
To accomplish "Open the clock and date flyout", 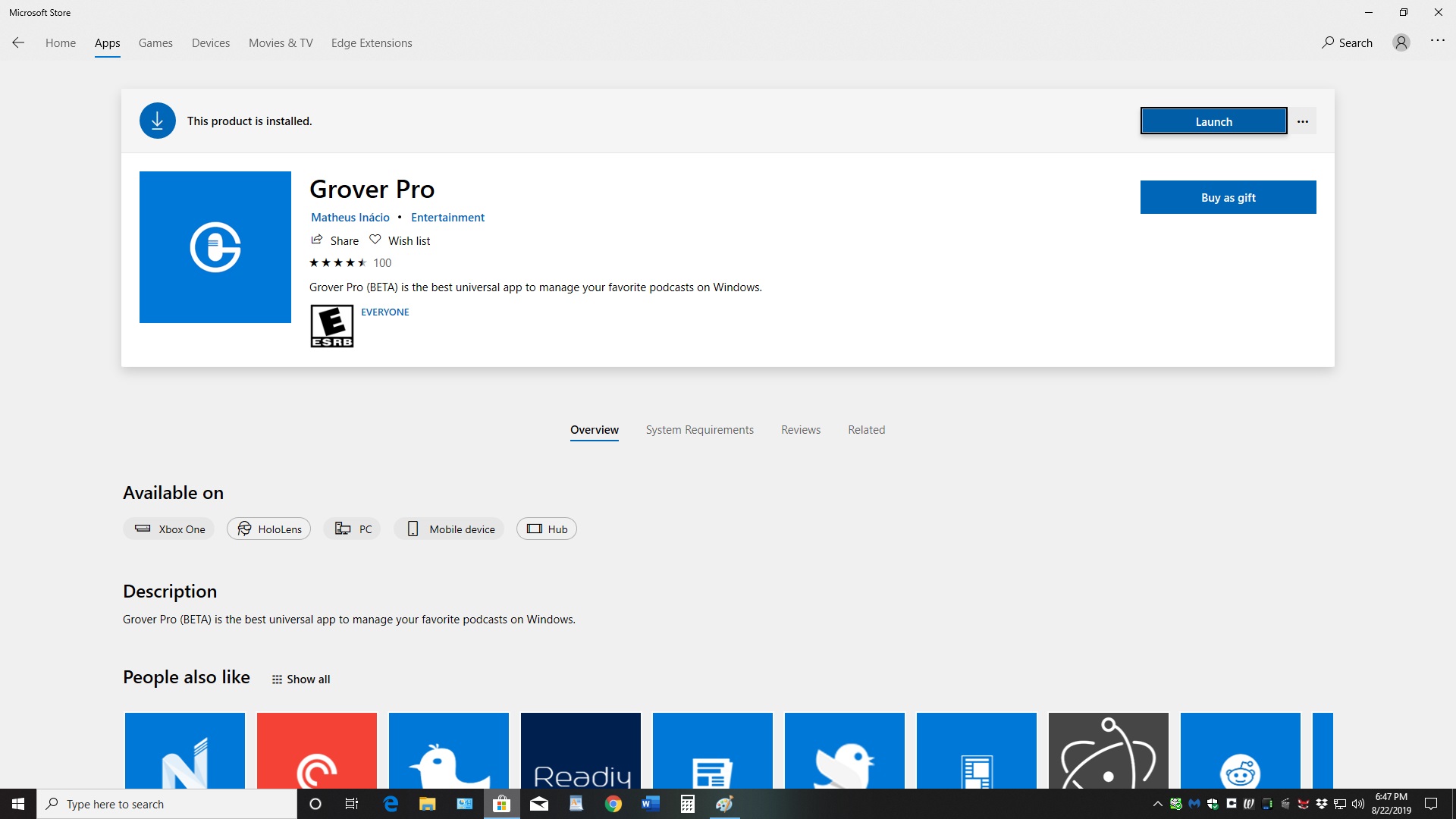I will 1392,804.
